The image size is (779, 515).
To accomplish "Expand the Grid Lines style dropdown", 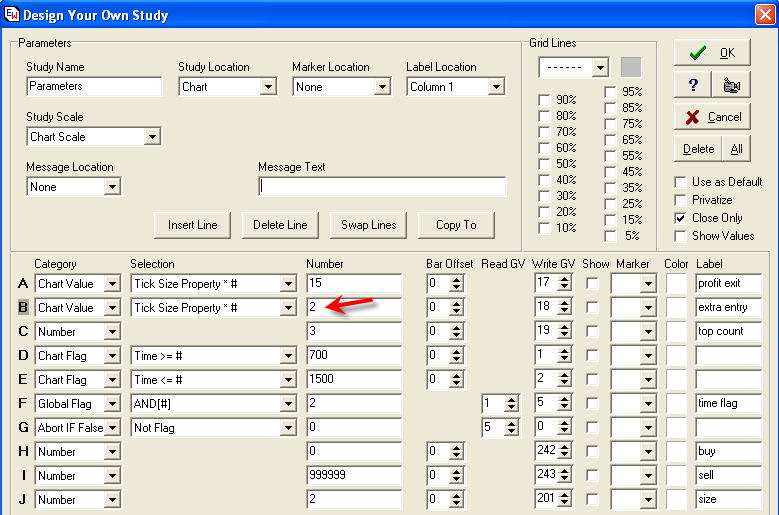I will pos(599,68).
